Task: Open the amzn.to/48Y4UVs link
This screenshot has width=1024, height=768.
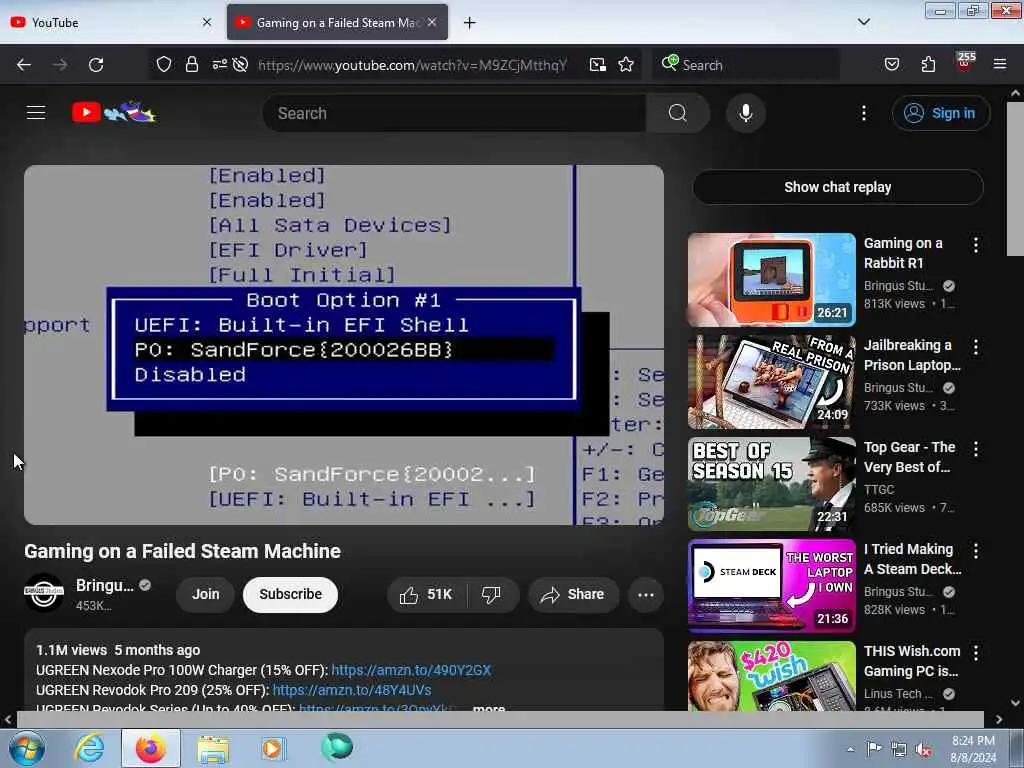Action: [x=352, y=690]
